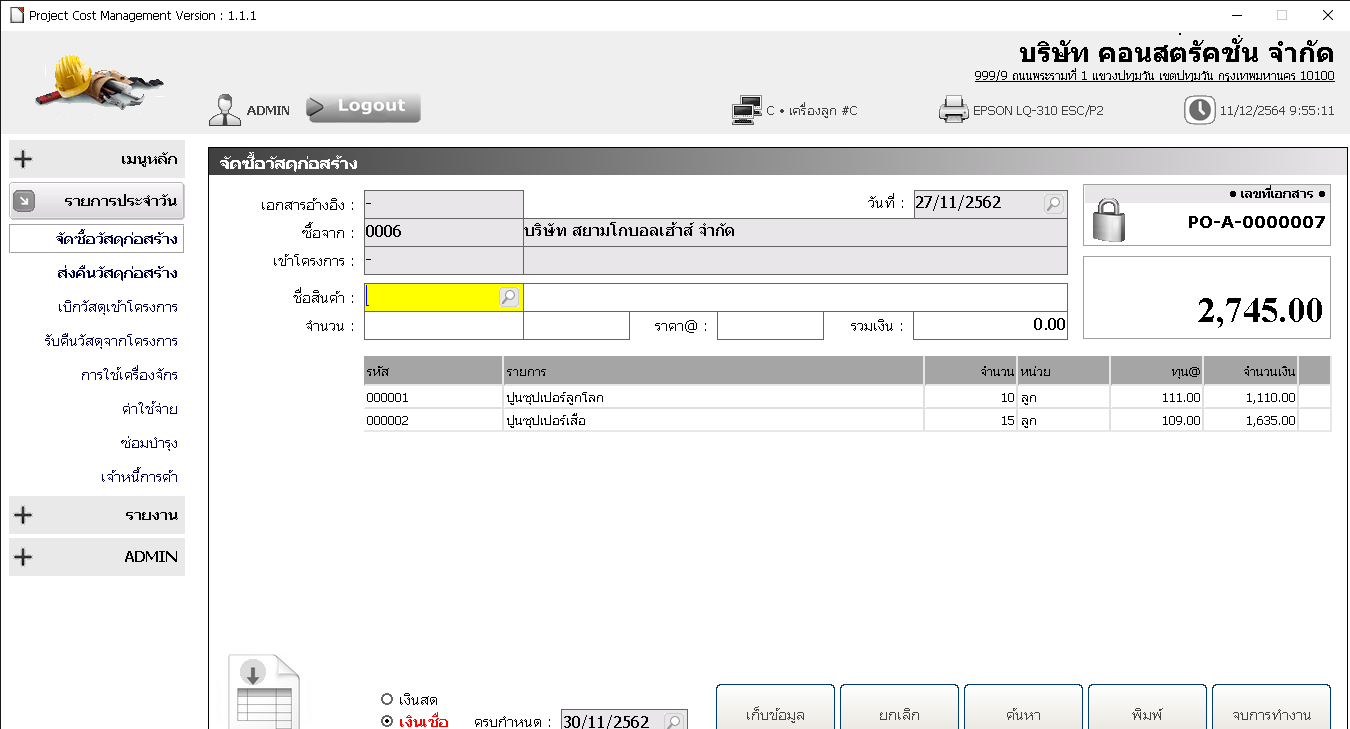Open เบิกวัสดุเข้าโครงการ menu item
The width and height of the screenshot is (1350, 729).
(117, 307)
